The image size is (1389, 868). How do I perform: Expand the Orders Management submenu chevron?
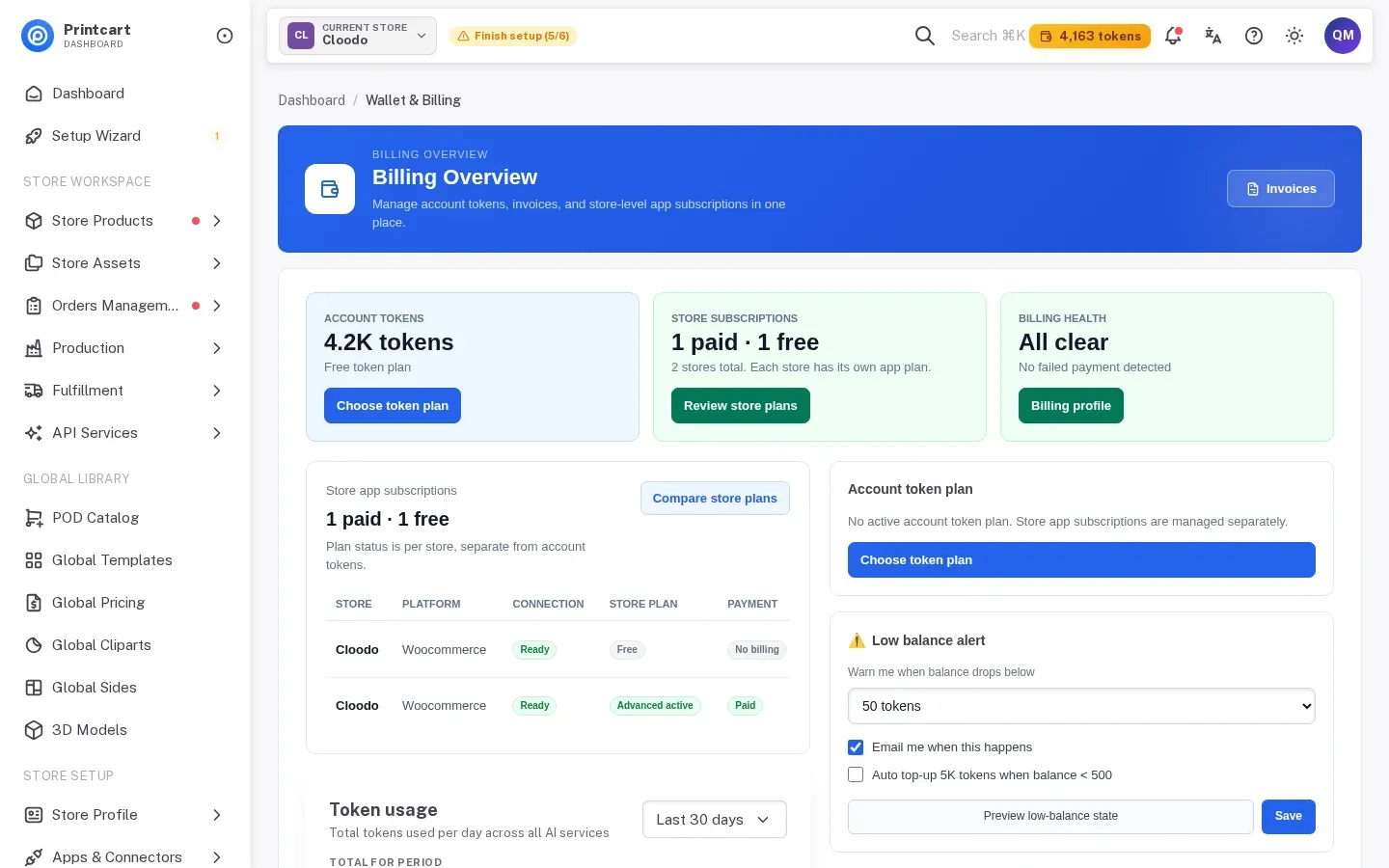tap(217, 306)
